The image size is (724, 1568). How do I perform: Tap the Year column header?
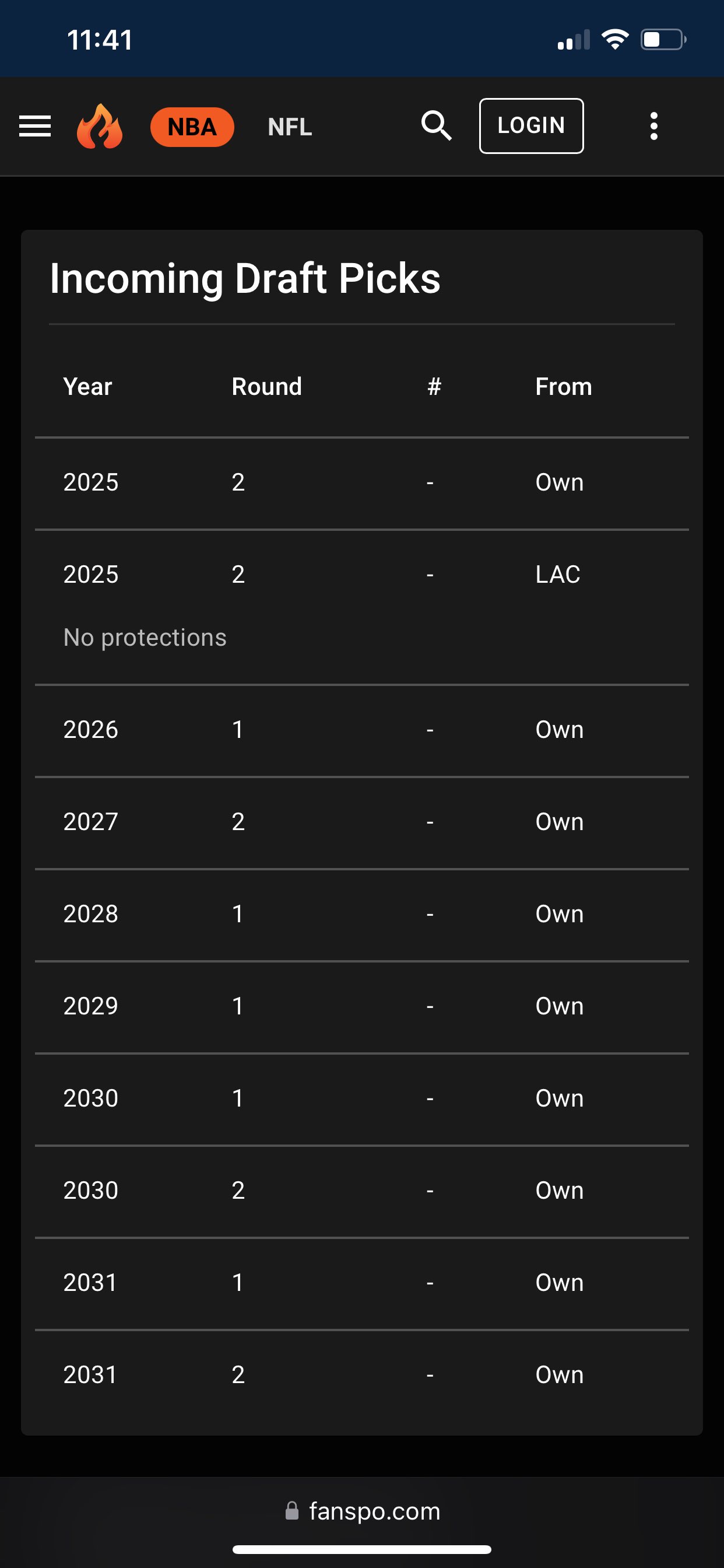pyautogui.click(x=87, y=387)
